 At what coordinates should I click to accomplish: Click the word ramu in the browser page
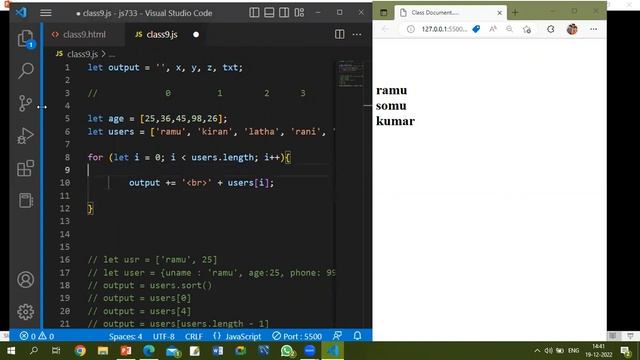[x=391, y=90]
